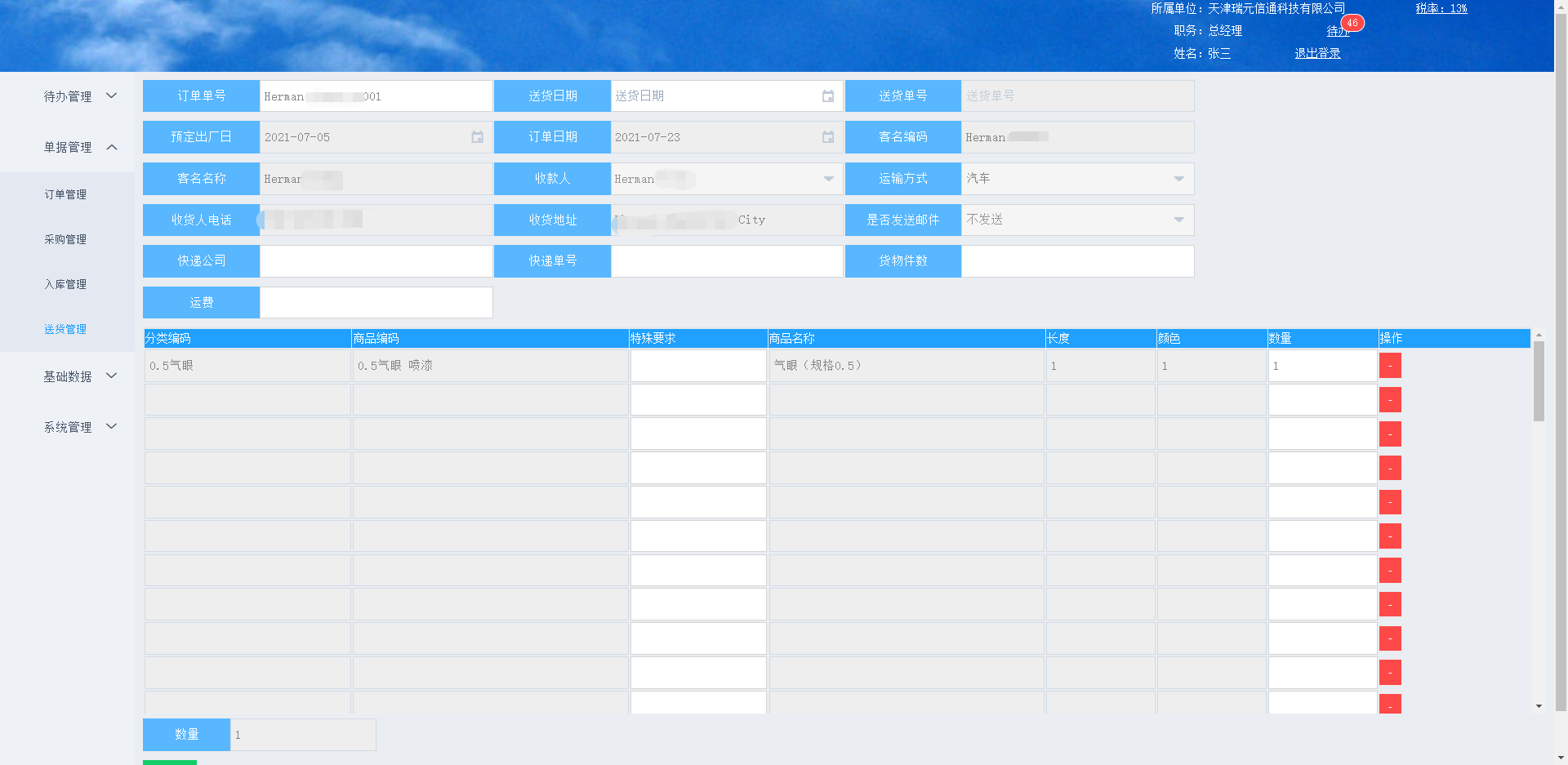1568x765 pixels.
Task: Click the 快递公司 input field
Action: (x=376, y=261)
